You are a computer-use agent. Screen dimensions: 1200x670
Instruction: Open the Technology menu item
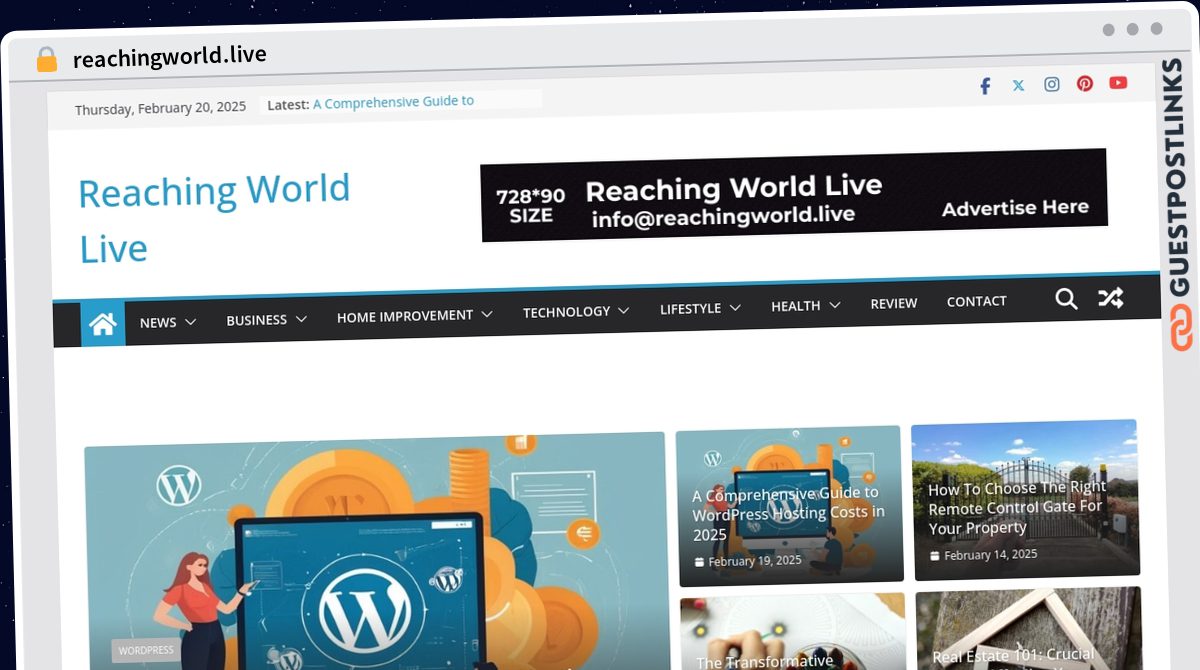[566, 312]
